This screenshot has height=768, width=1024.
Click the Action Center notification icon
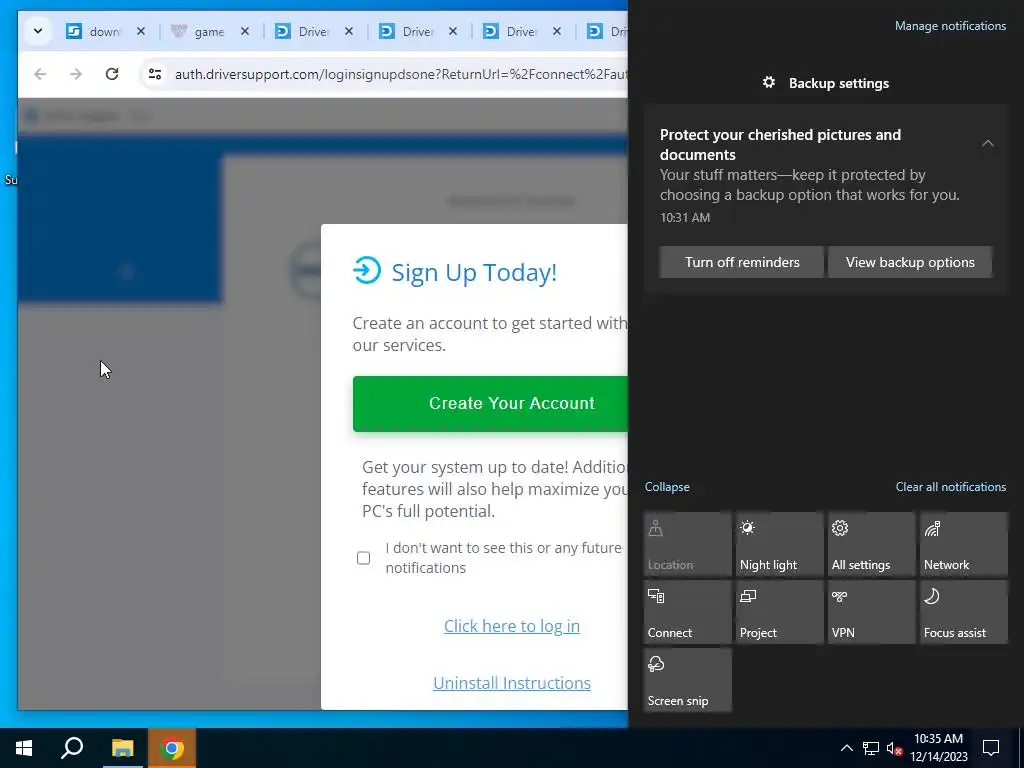click(991, 748)
